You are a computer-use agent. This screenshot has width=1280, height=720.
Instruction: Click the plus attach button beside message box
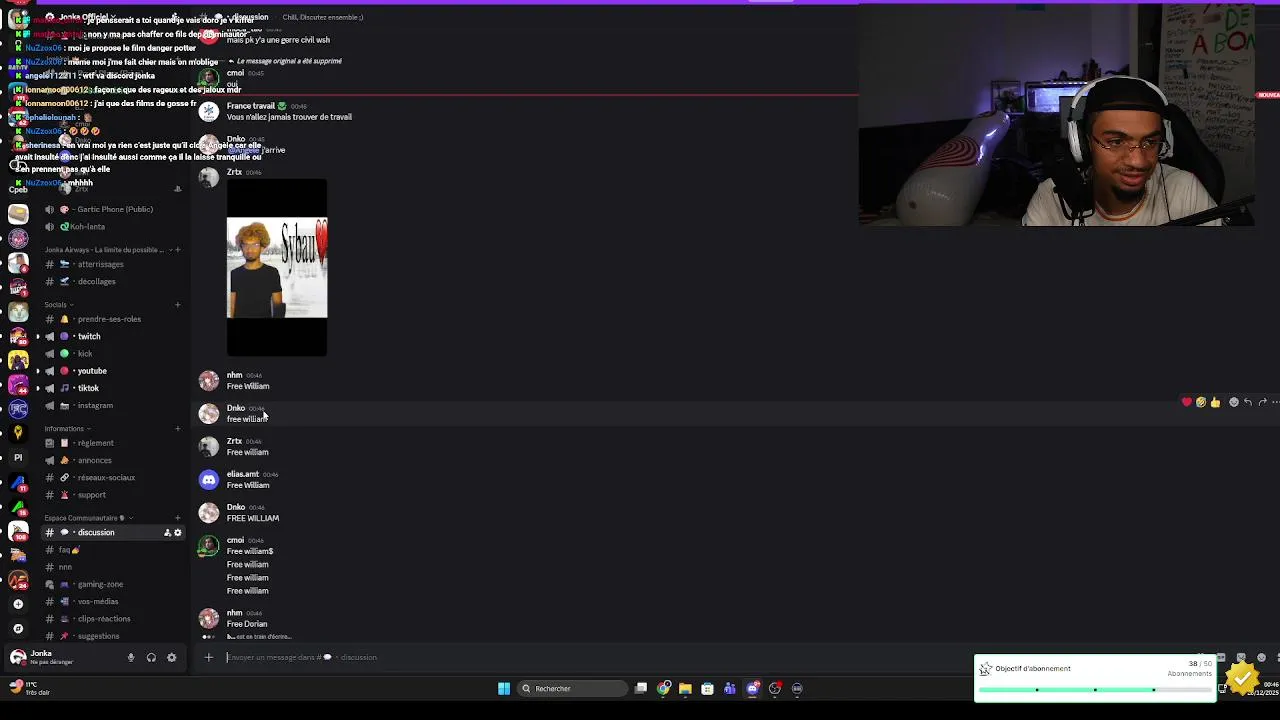click(208, 657)
